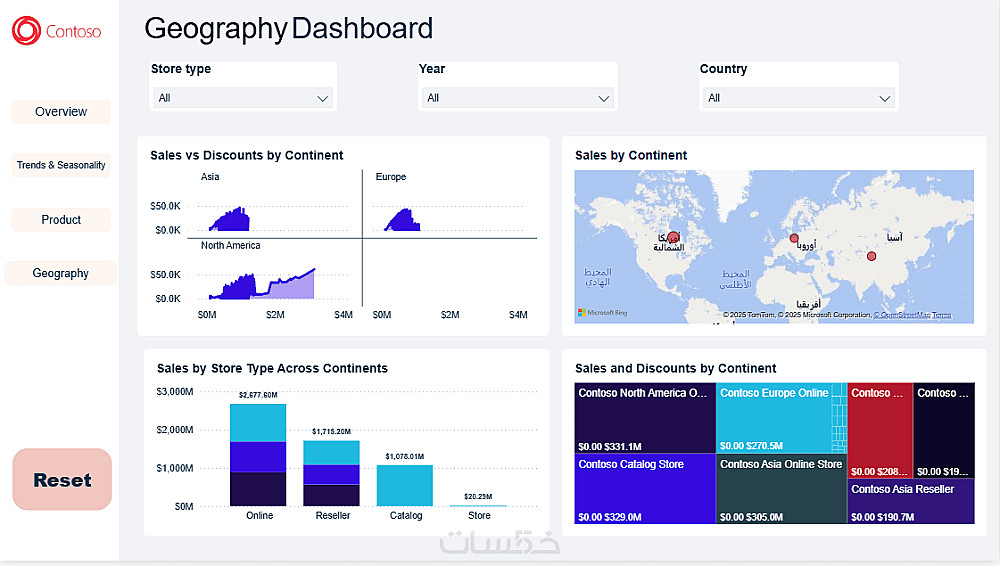The width and height of the screenshot is (1000, 566).
Task: Click the $3,000M axis label
Action: coord(175,391)
